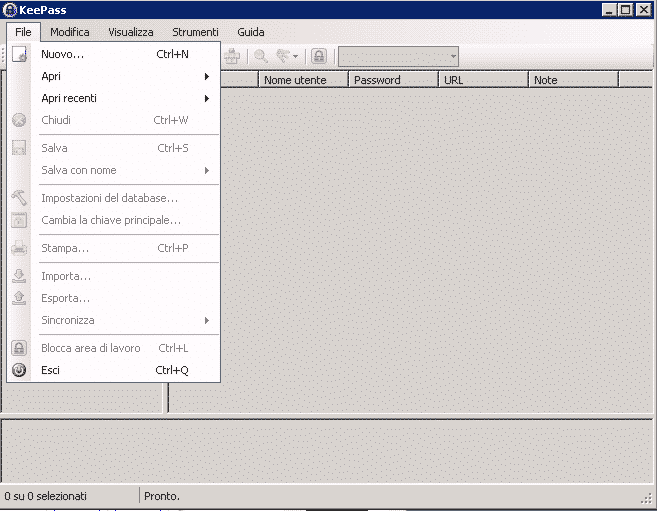
Task: Select the Stampa... menu entry
Action: [114, 248]
